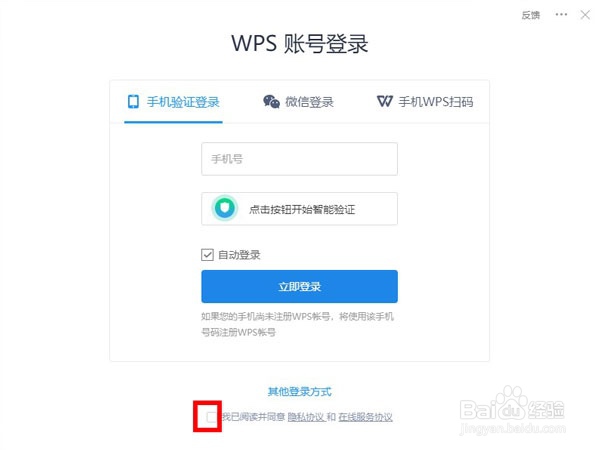Image resolution: width=600 pixels, height=450 pixels.
Task: Focus the 手机号 input field
Action: point(299,159)
